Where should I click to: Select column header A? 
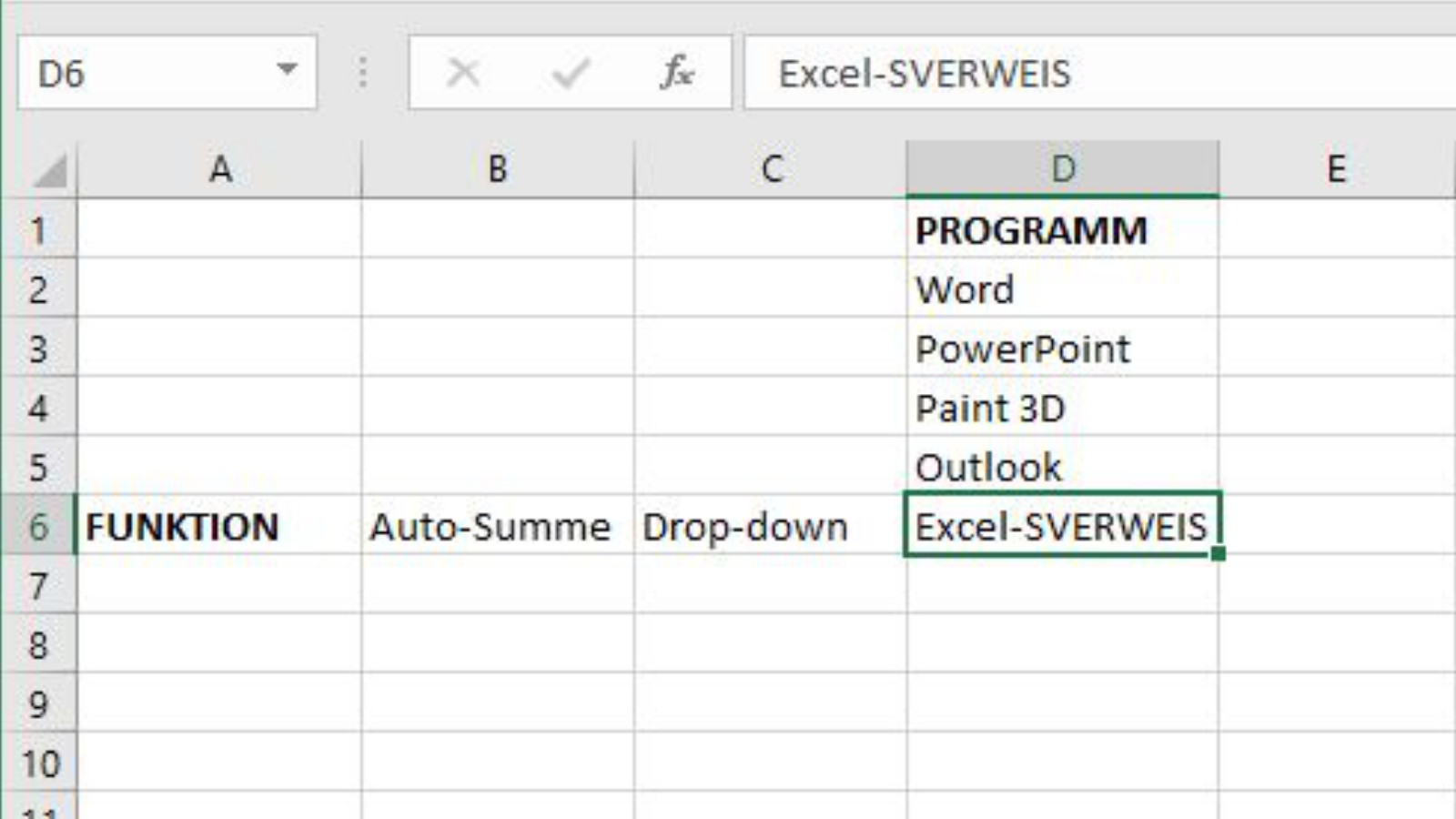[x=218, y=167]
